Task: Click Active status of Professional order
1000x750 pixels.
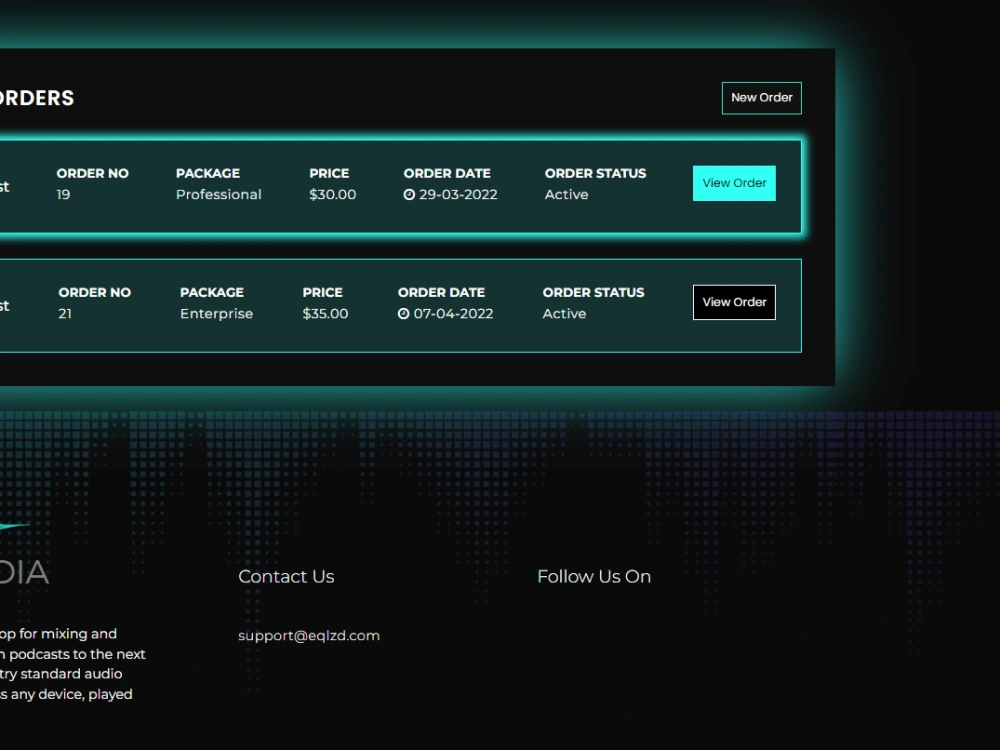Action: (566, 195)
